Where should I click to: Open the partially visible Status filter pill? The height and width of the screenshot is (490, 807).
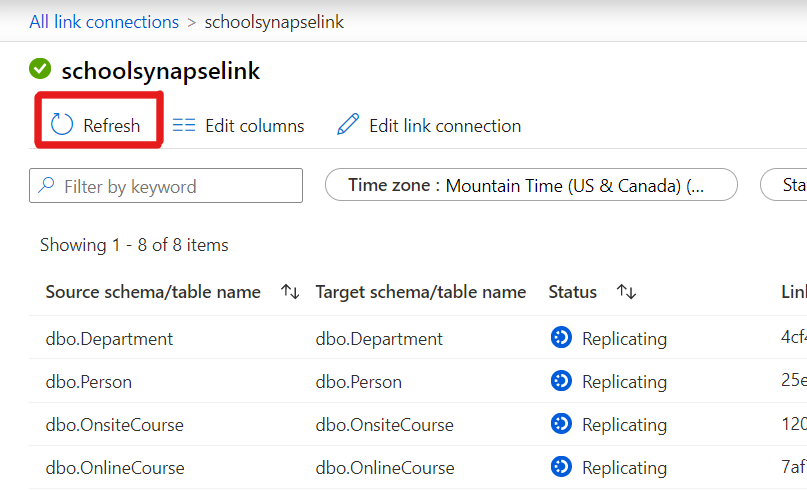[786, 185]
